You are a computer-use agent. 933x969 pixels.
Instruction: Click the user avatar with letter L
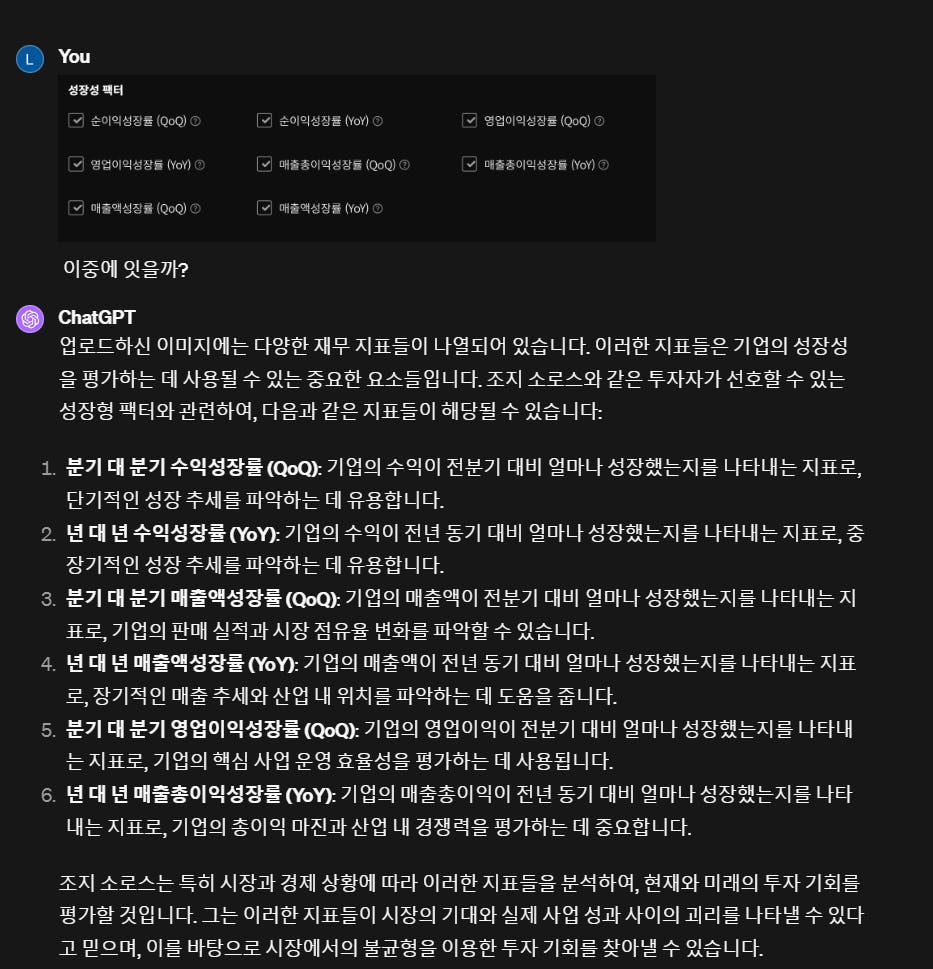[30, 59]
